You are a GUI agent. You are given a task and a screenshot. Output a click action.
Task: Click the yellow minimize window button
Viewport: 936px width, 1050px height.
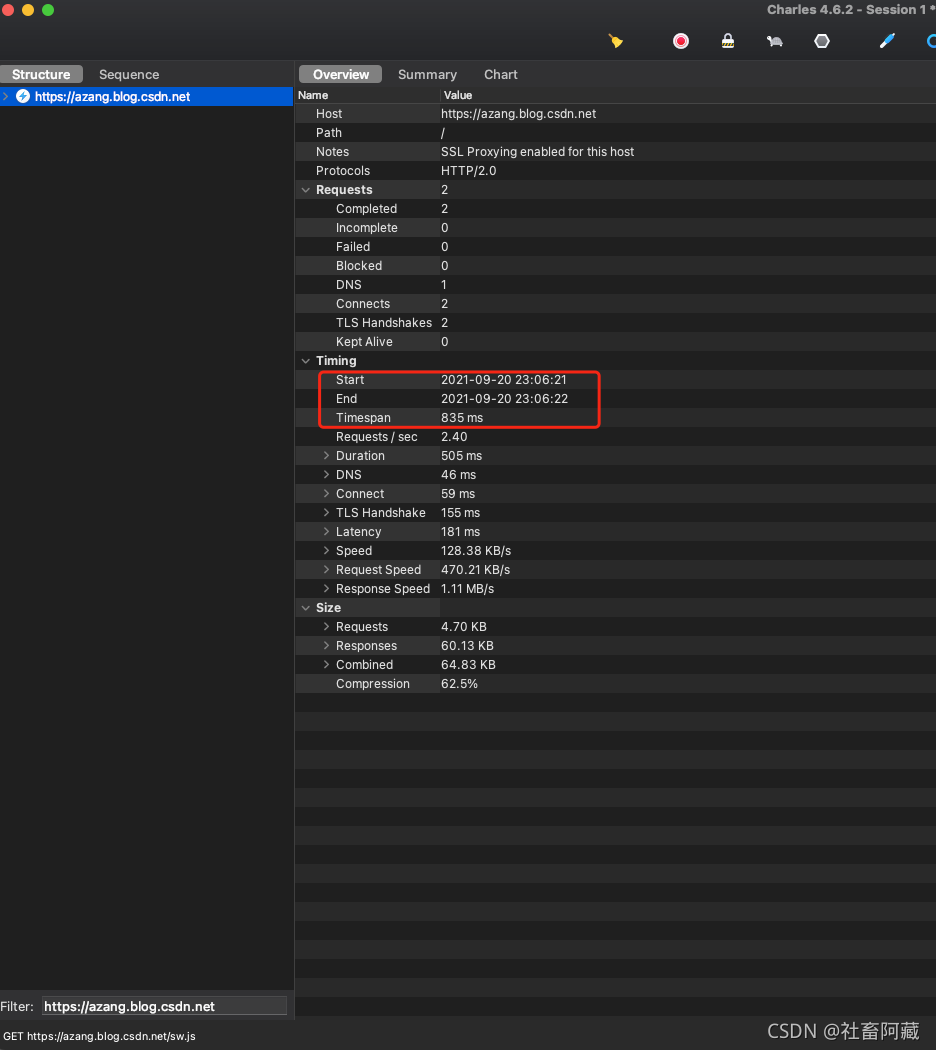point(28,10)
